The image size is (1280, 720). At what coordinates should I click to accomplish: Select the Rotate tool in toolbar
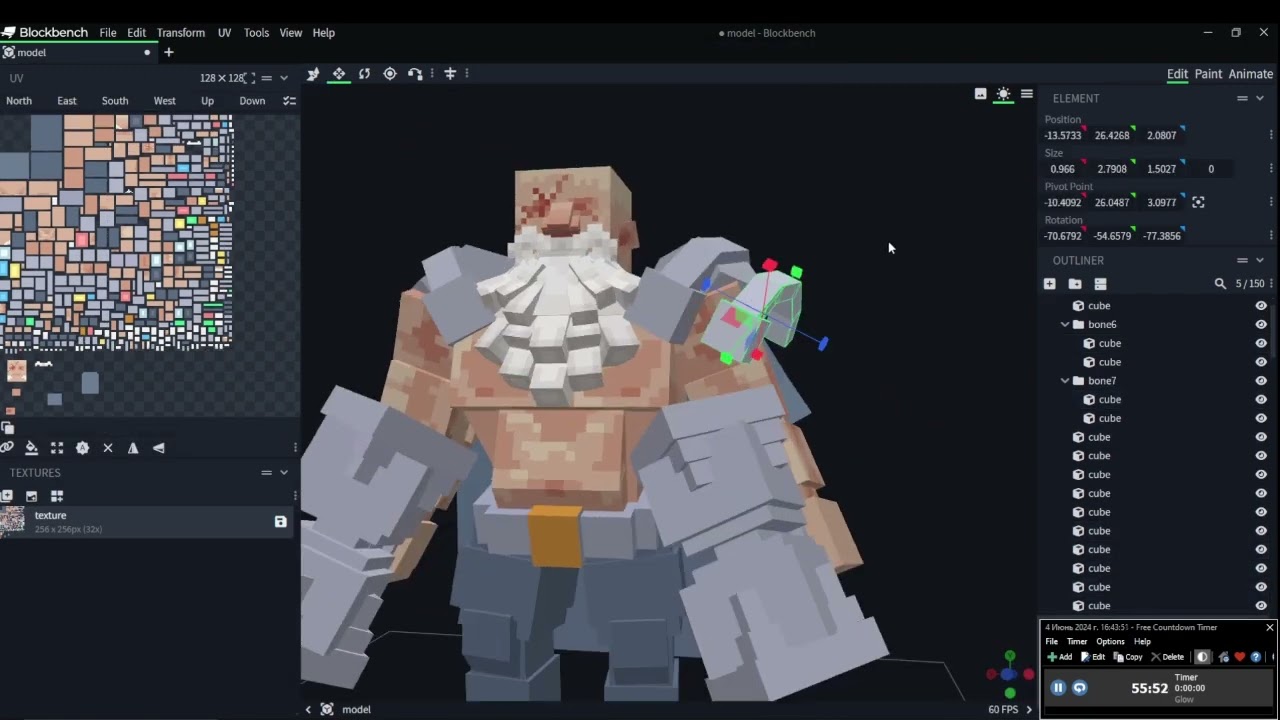tap(364, 74)
